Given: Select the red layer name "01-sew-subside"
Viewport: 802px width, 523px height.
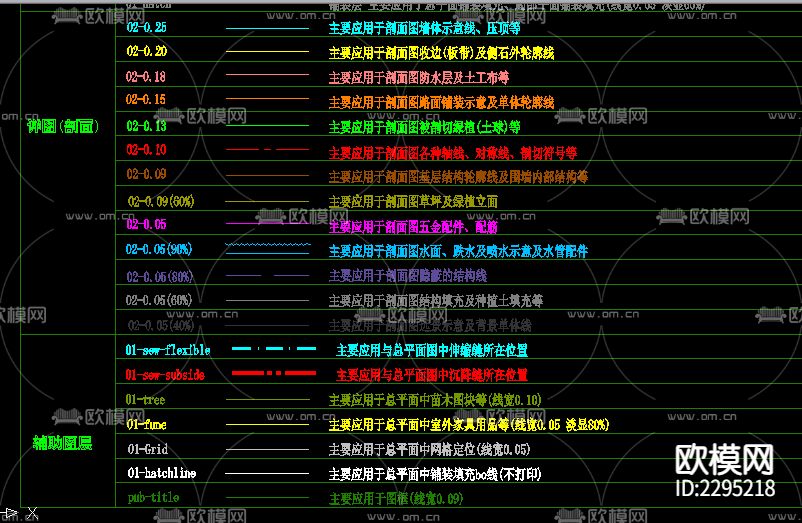Looking at the screenshot, I should [x=165, y=375].
